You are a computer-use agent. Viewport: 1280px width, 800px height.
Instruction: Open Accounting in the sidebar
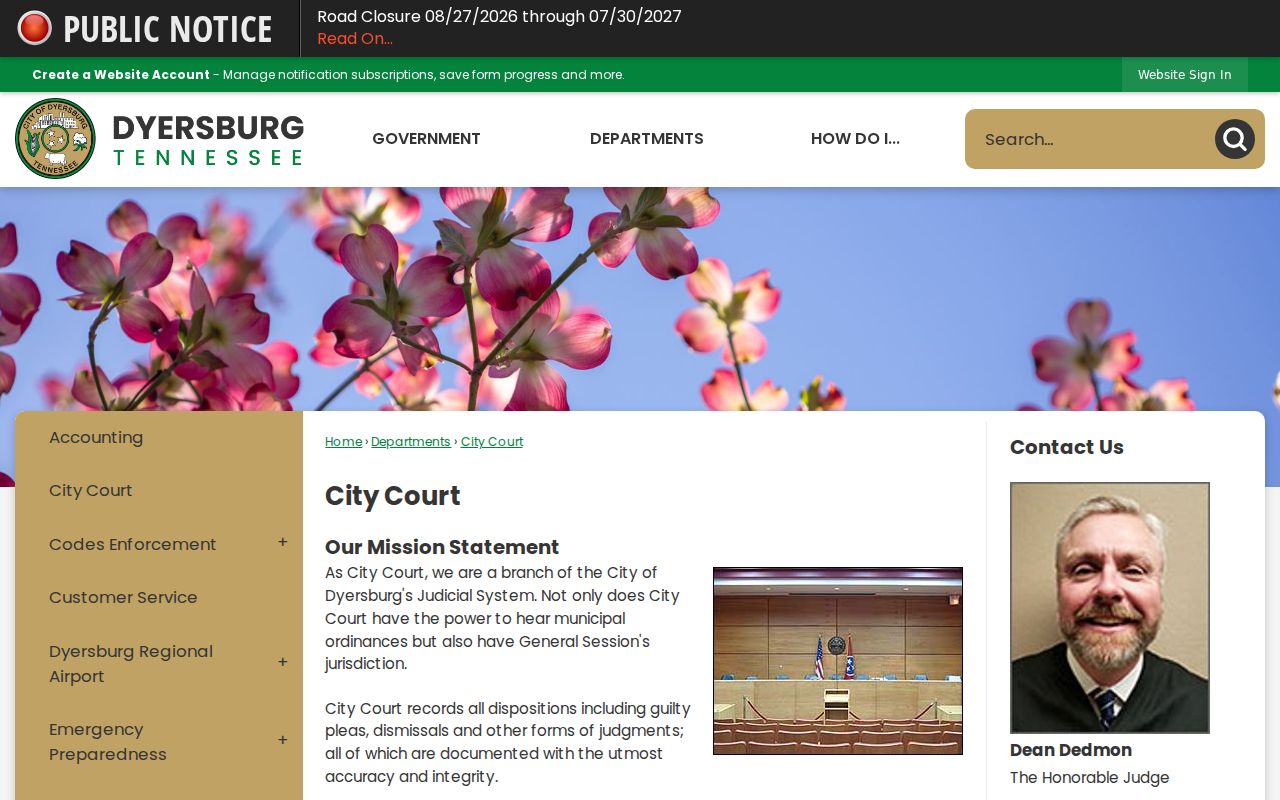(x=96, y=438)
